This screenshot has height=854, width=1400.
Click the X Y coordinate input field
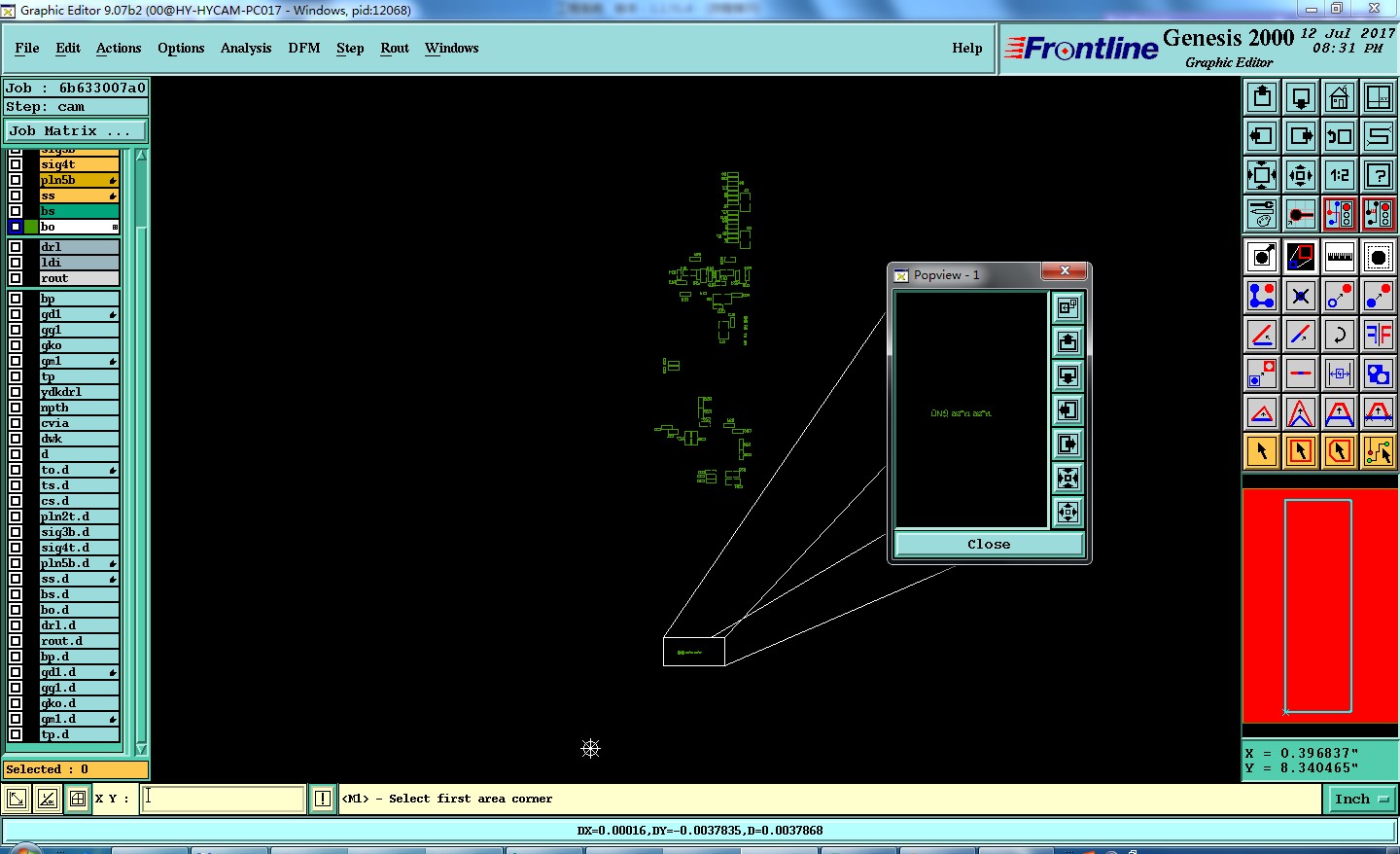coord(223,799)
